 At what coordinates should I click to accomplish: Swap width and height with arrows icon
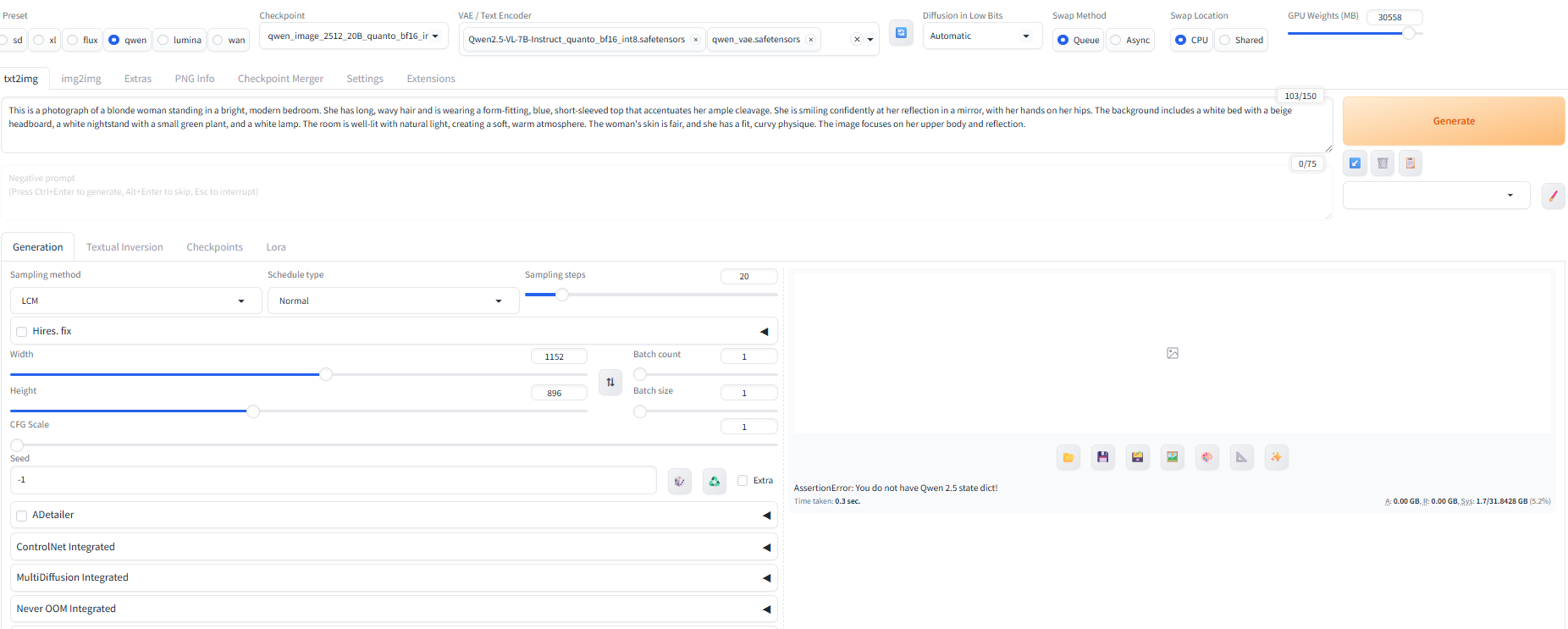point(610,383)
